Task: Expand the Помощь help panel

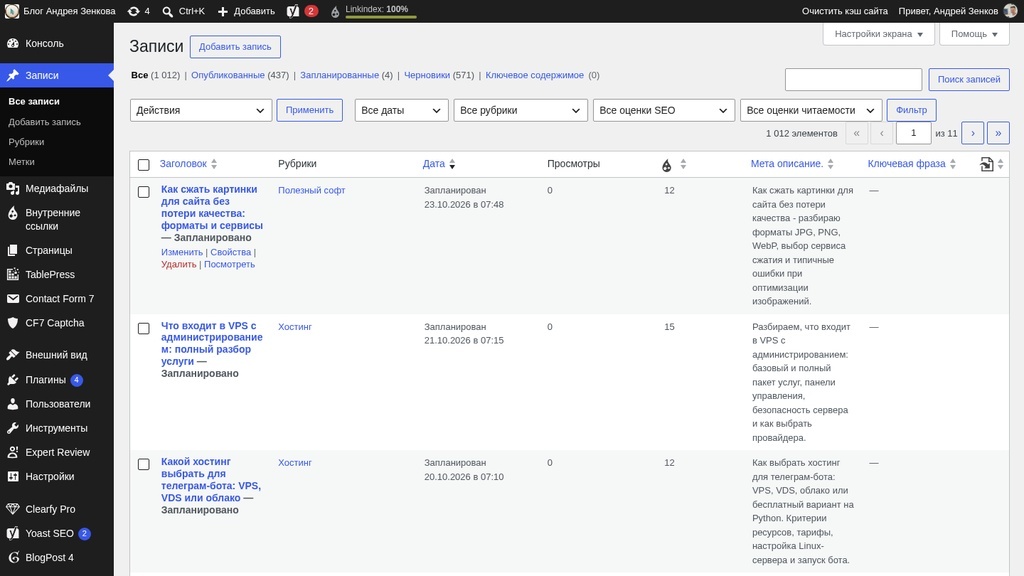Action: click(974, 34)
